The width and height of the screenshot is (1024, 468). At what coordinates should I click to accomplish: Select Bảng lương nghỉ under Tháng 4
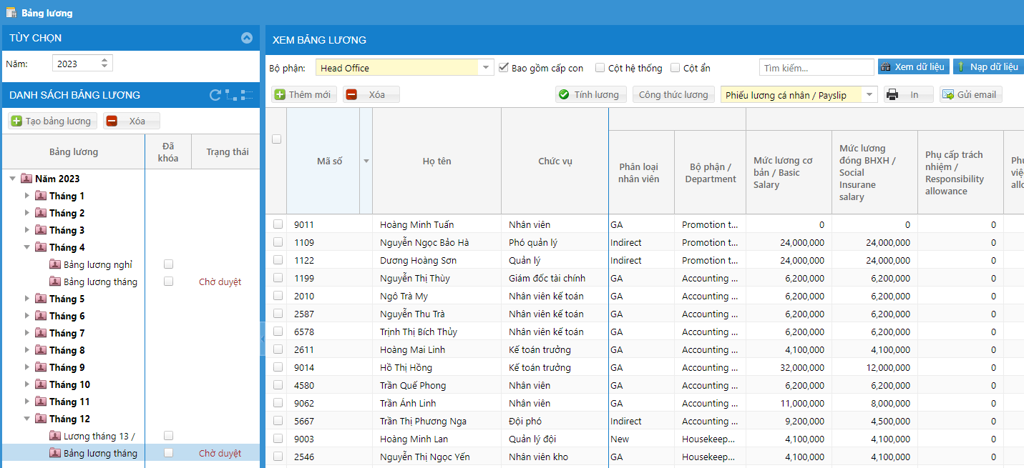pyautogui.click(x=98, y=264)
